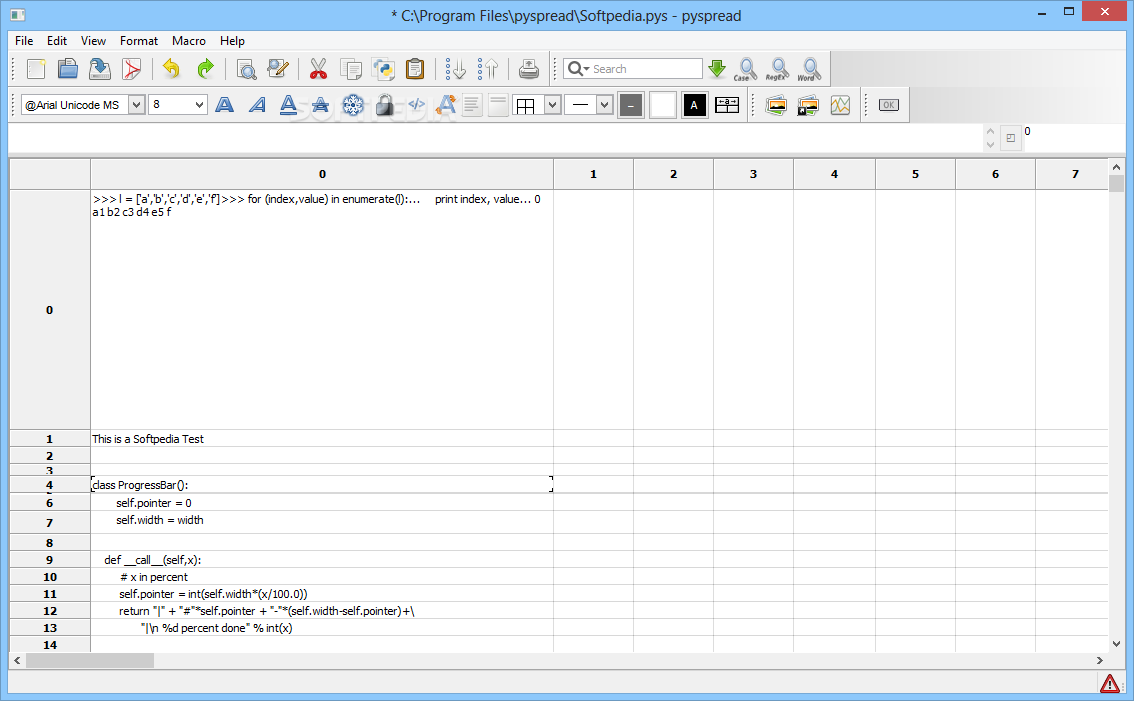This screenshot has height=701, width=1134.
Task: Open the View menu
Action: point(93,41)
